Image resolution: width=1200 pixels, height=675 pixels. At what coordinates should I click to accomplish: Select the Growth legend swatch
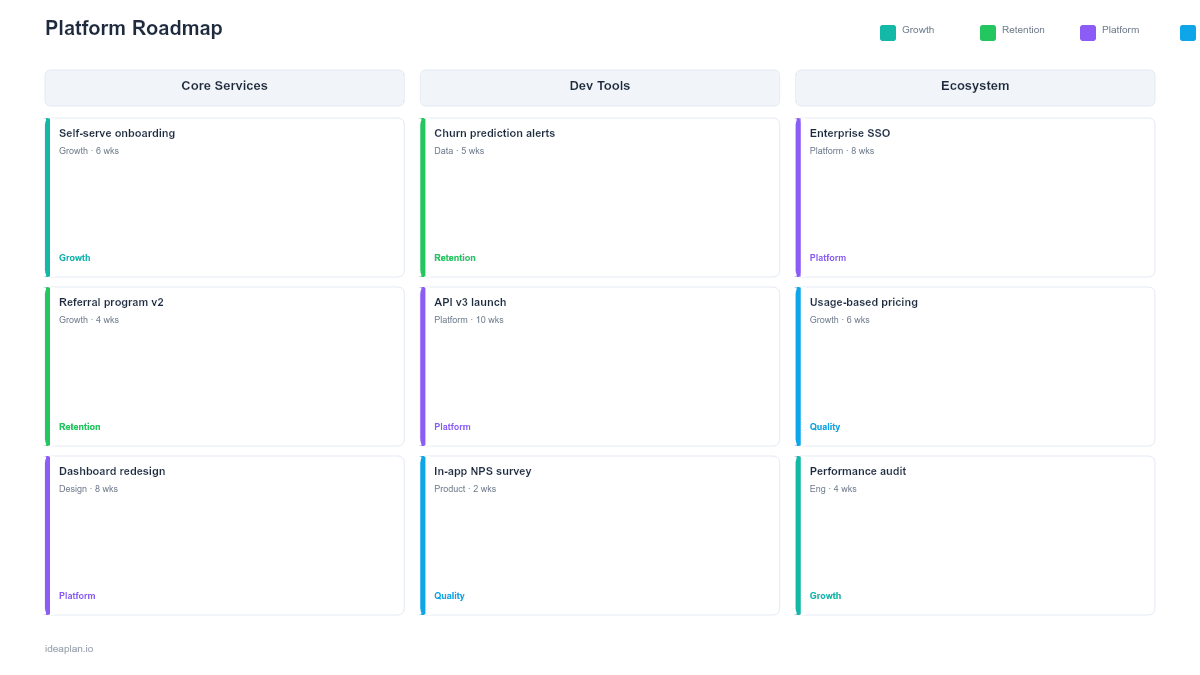(887, 32)
